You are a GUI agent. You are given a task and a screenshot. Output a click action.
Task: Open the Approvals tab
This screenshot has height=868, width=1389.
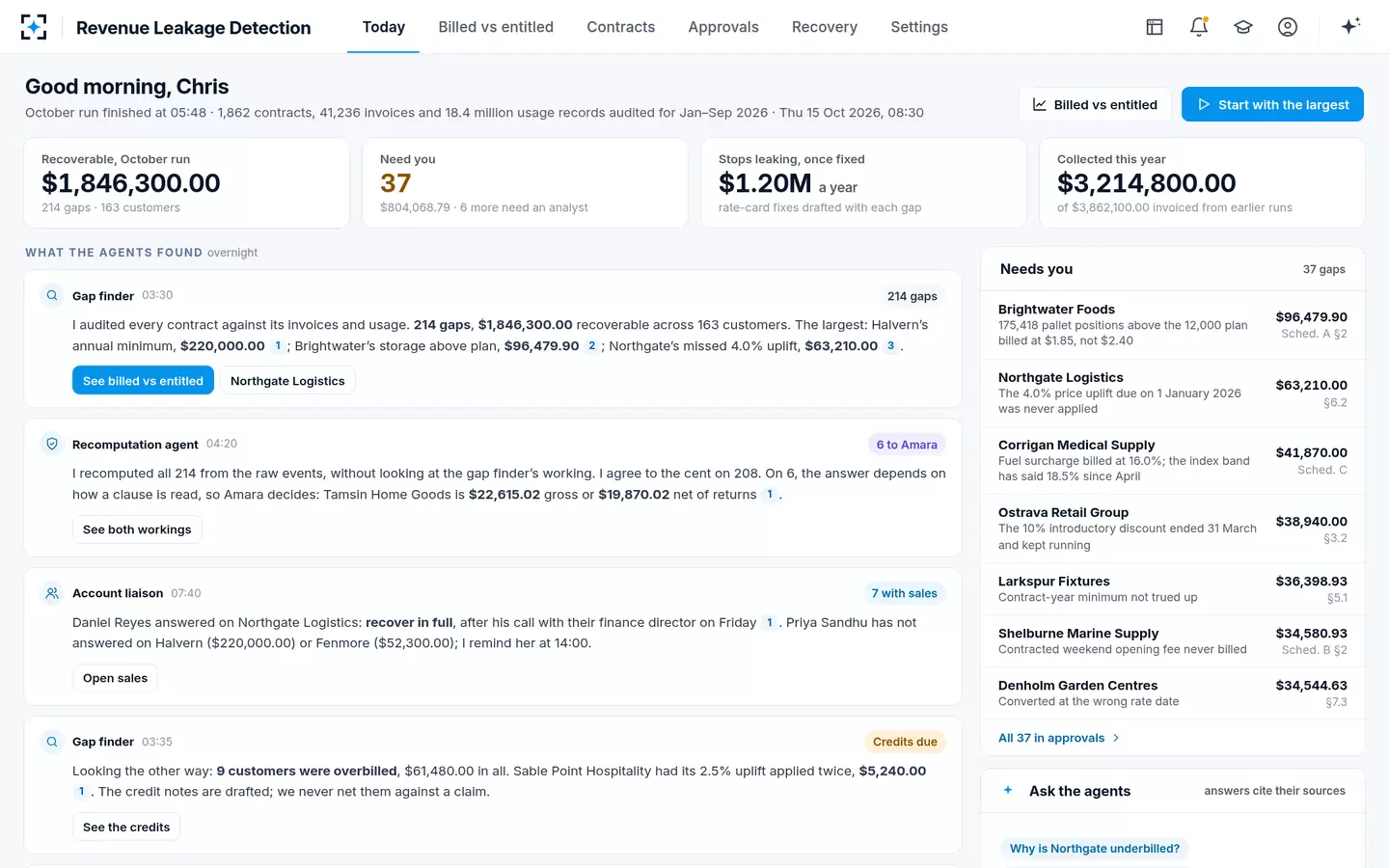pos(723,27)
